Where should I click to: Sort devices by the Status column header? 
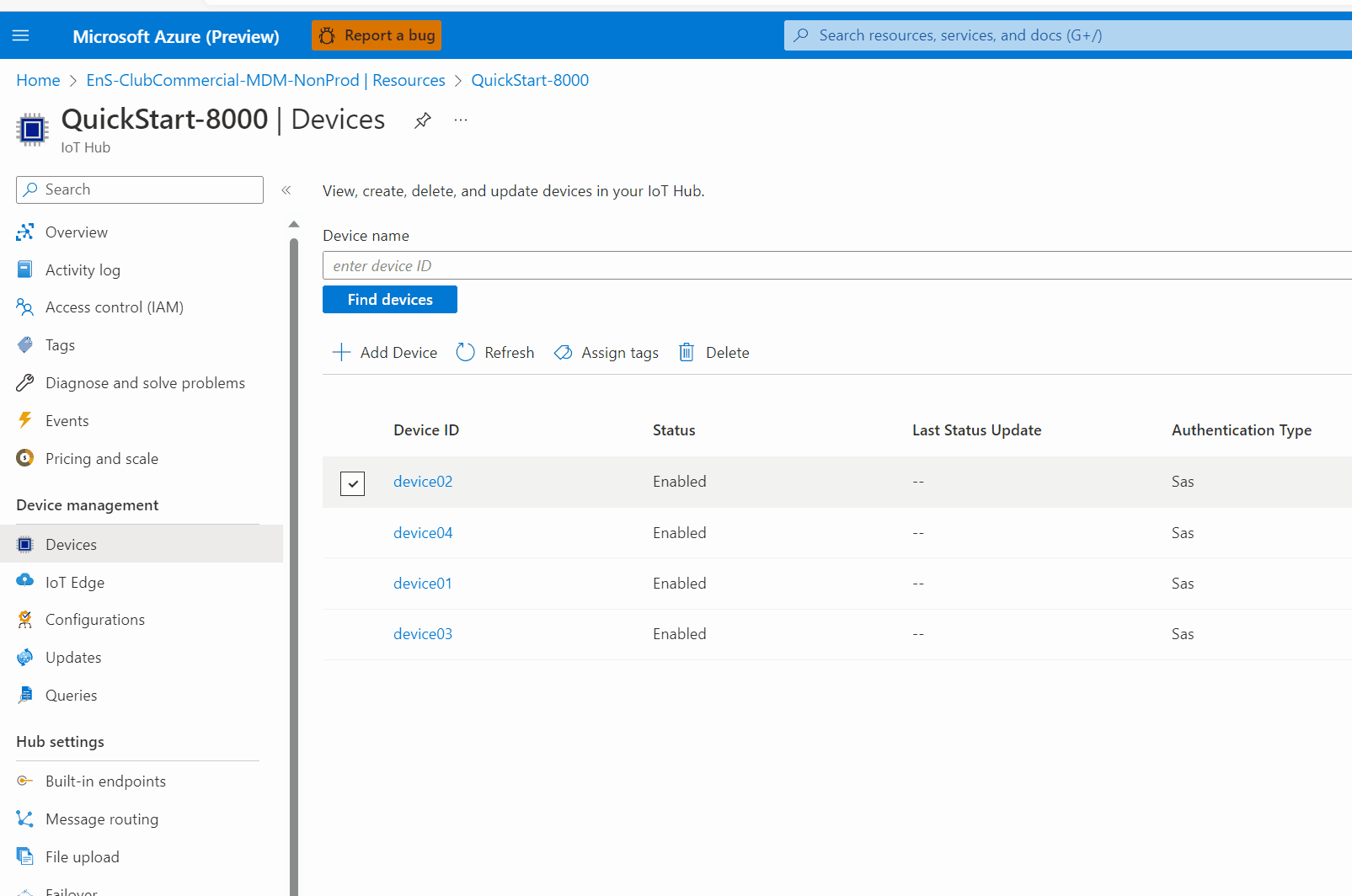(674, 430)
